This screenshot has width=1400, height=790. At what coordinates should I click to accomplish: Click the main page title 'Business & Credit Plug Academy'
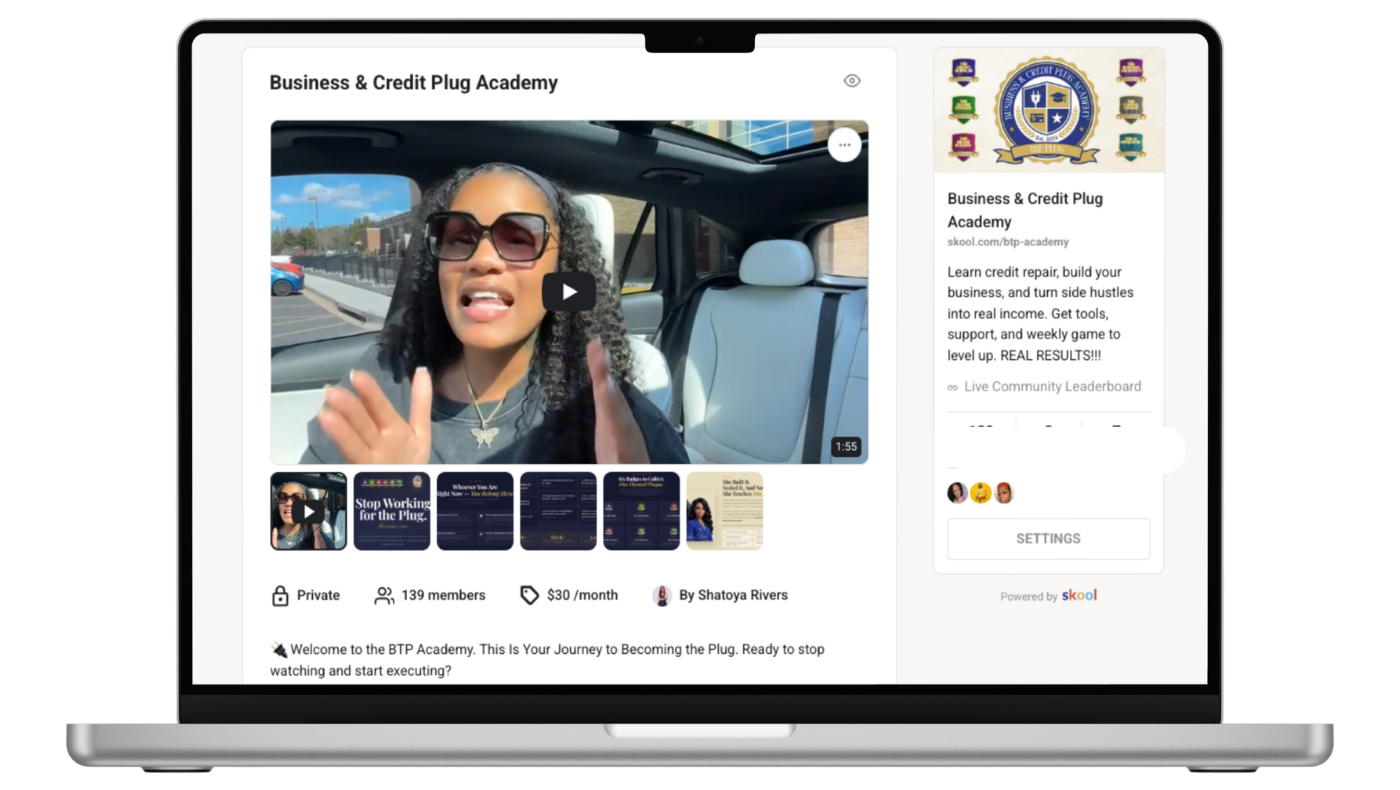coord(414,83)
